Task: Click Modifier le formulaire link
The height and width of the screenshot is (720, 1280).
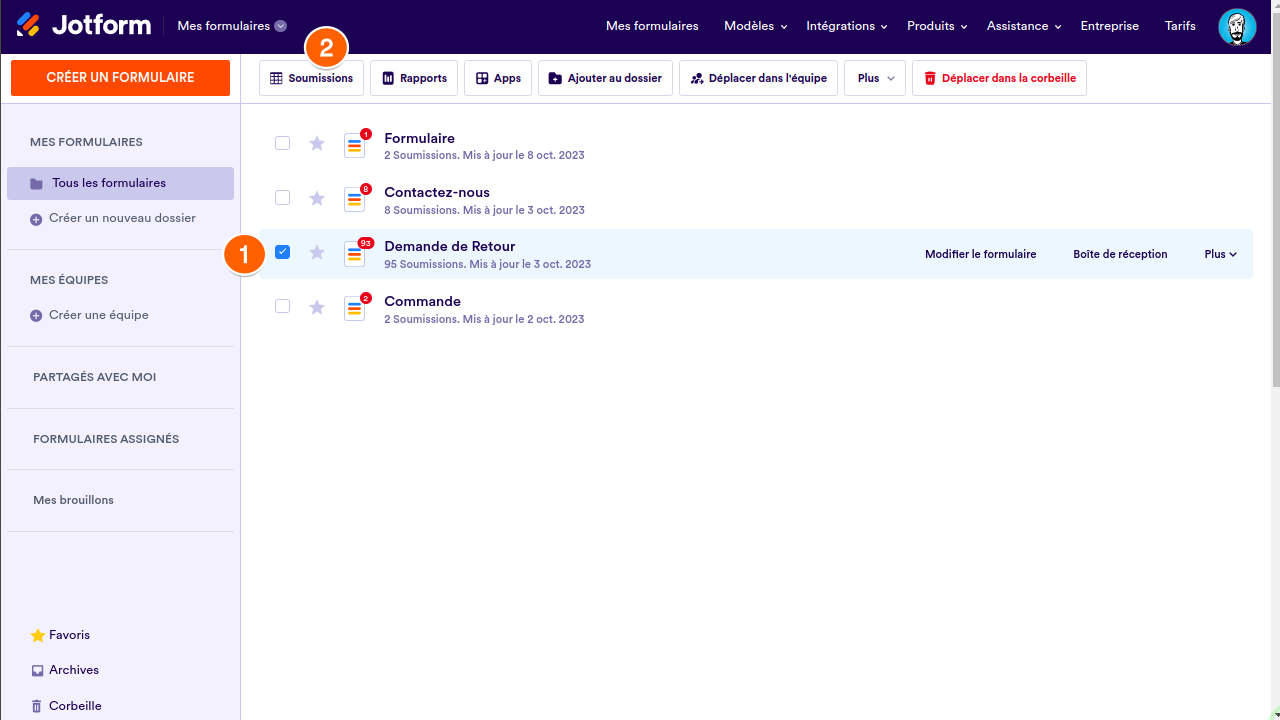Action: [x=980, y=254]
